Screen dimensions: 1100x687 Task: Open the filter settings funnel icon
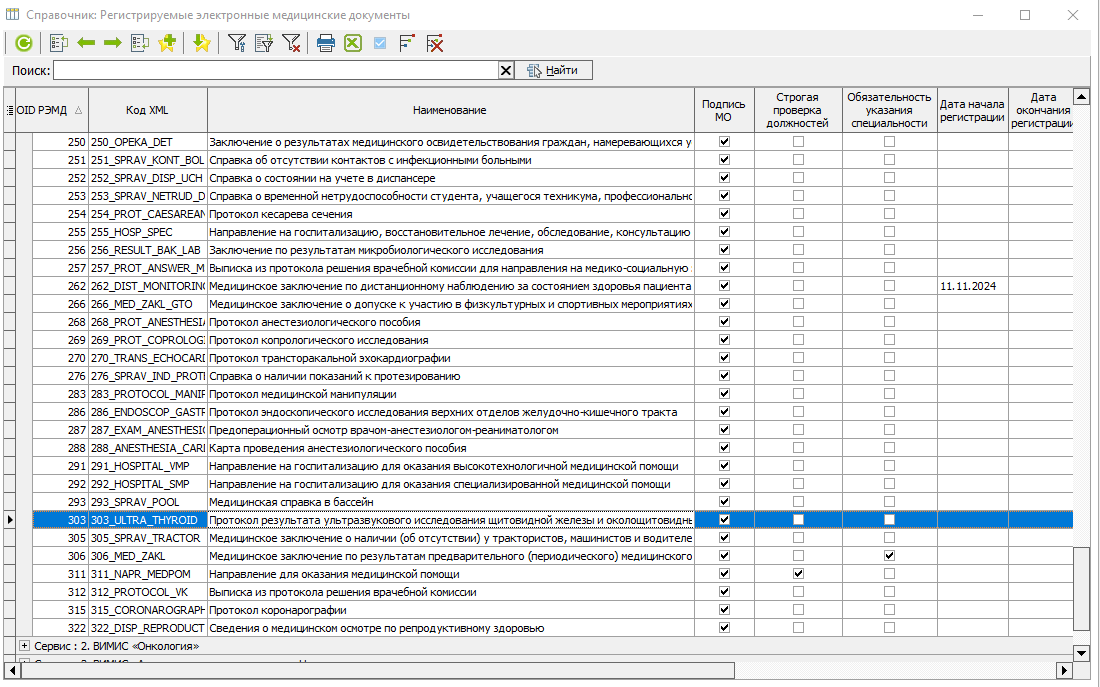(237, 44)
